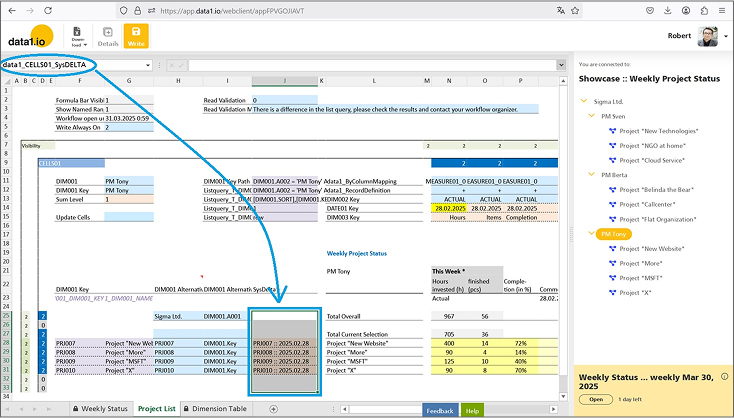
Task: Select row header 28
Action: (x=6, y=343)
